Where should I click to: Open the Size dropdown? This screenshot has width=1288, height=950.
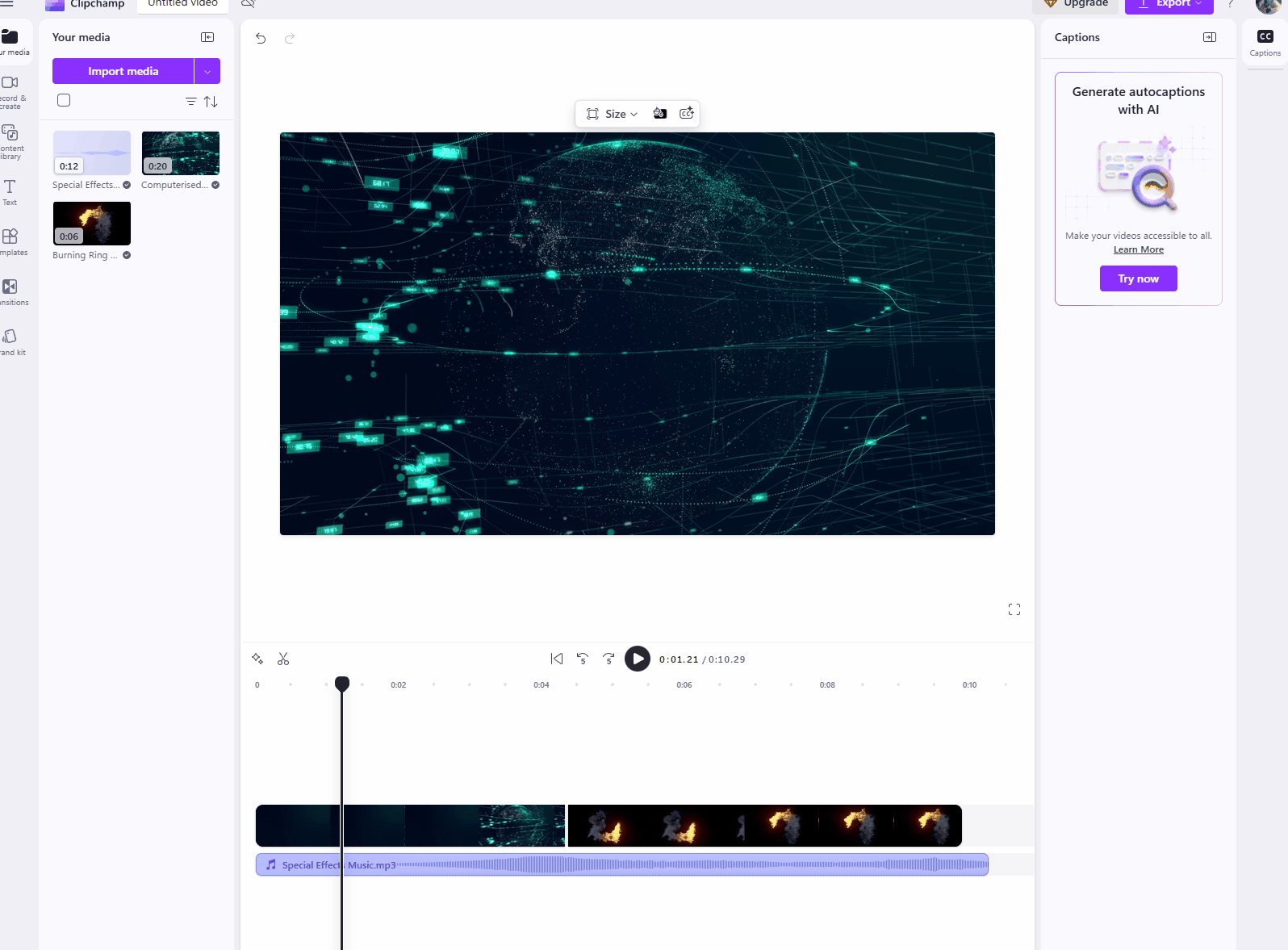coord(613,114)
